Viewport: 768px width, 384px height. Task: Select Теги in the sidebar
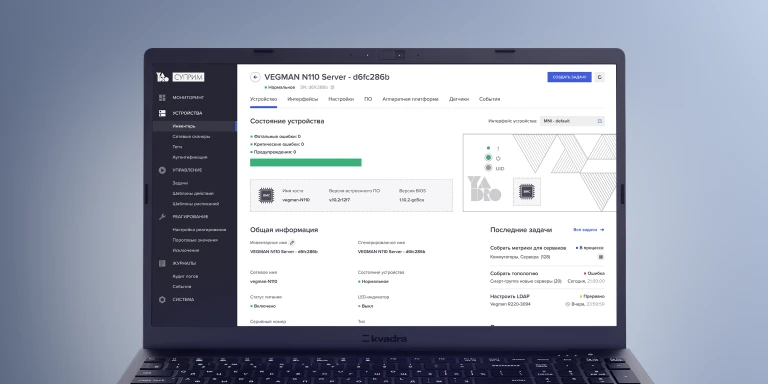177,147
